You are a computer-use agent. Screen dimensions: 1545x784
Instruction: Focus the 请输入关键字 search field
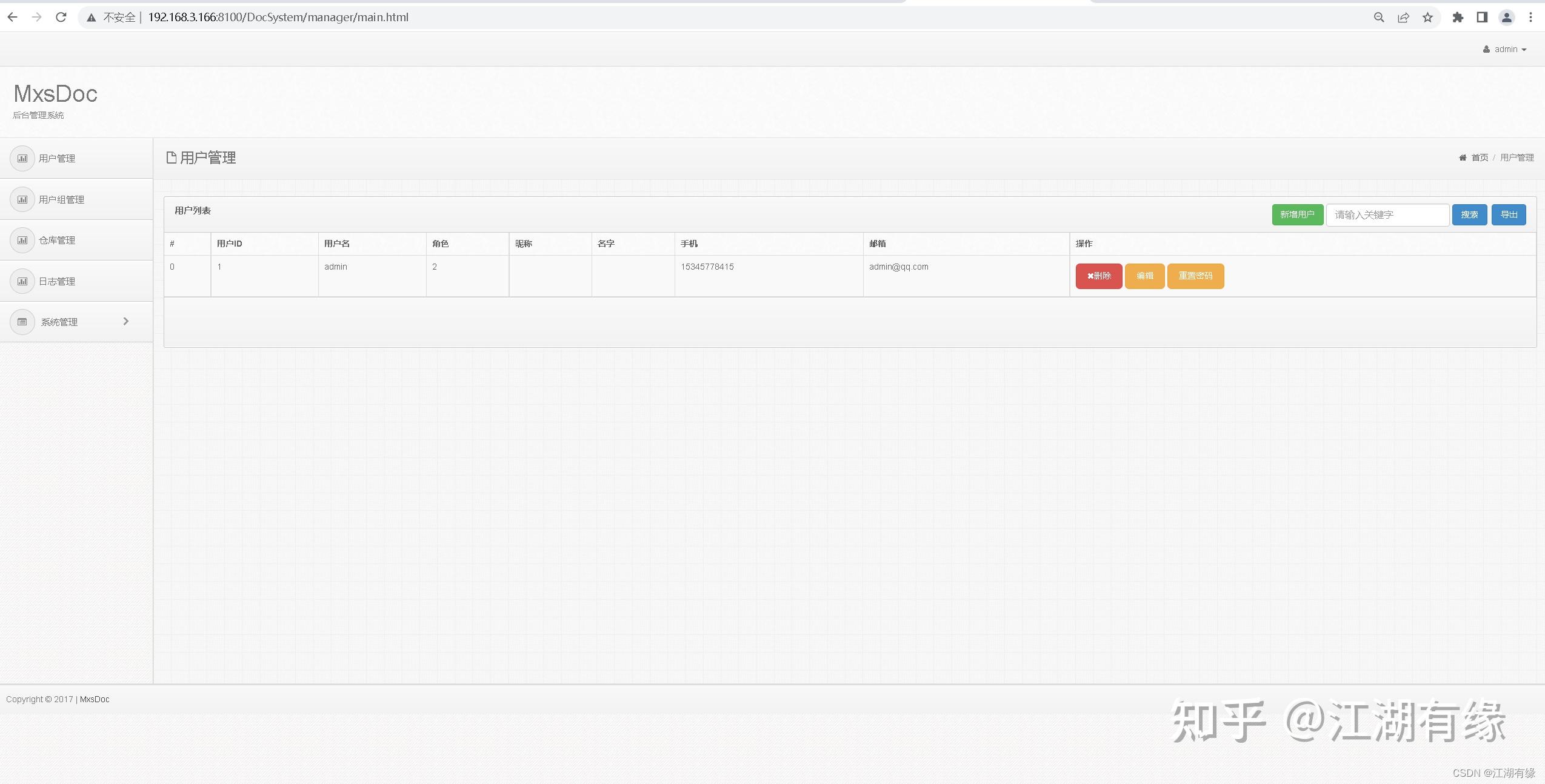point(1387,215)
